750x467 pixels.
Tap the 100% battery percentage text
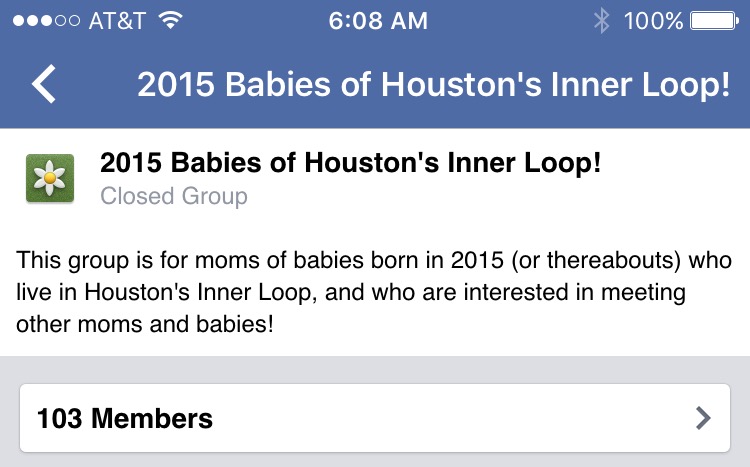coord(653,21)
